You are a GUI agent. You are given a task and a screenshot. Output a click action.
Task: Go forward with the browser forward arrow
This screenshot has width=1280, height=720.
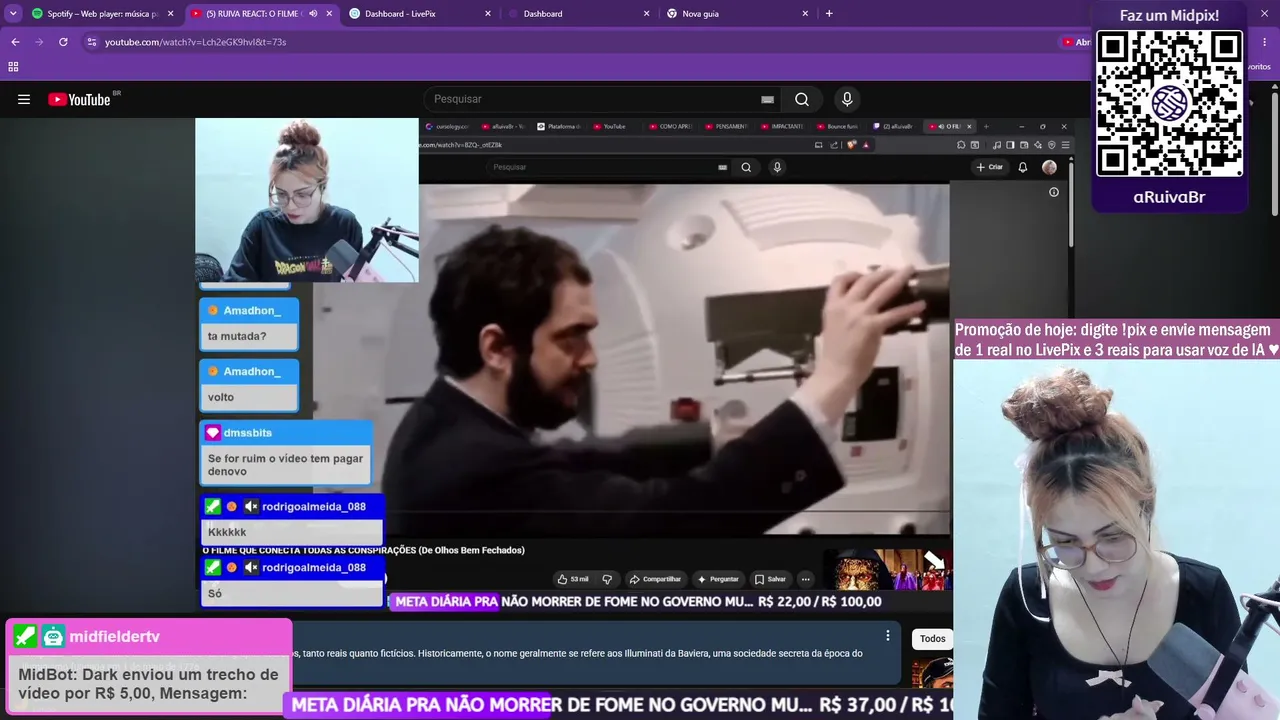click(39, 42)
